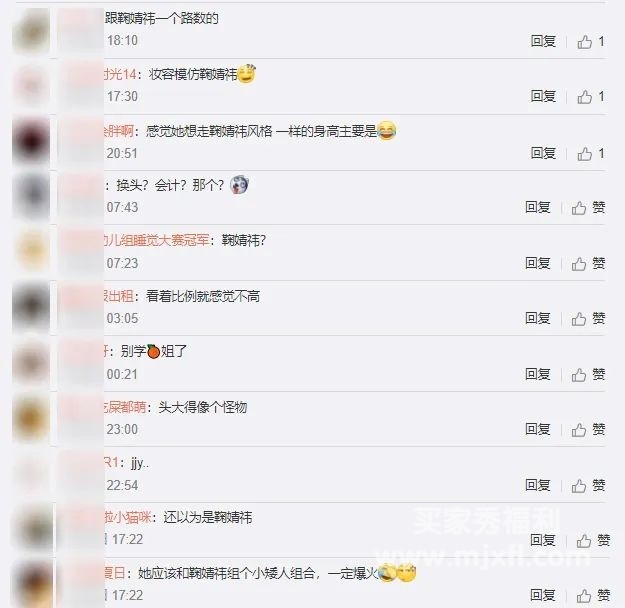Thumbs-up the 22:54 jjy comment
This screenshot has height=608, width=625.
[588, 486]
